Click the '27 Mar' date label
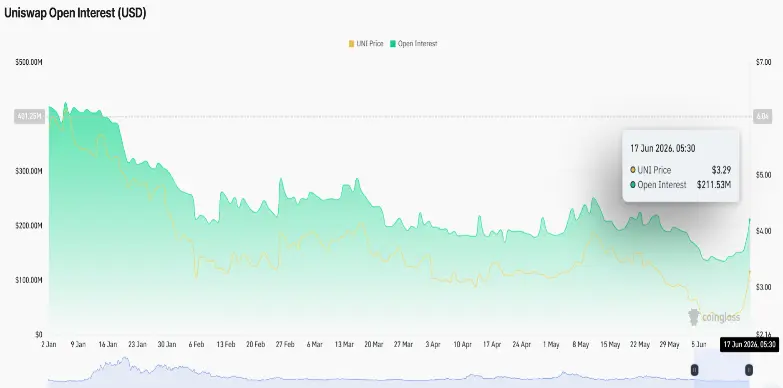783x388 pixels. point(403,345)
